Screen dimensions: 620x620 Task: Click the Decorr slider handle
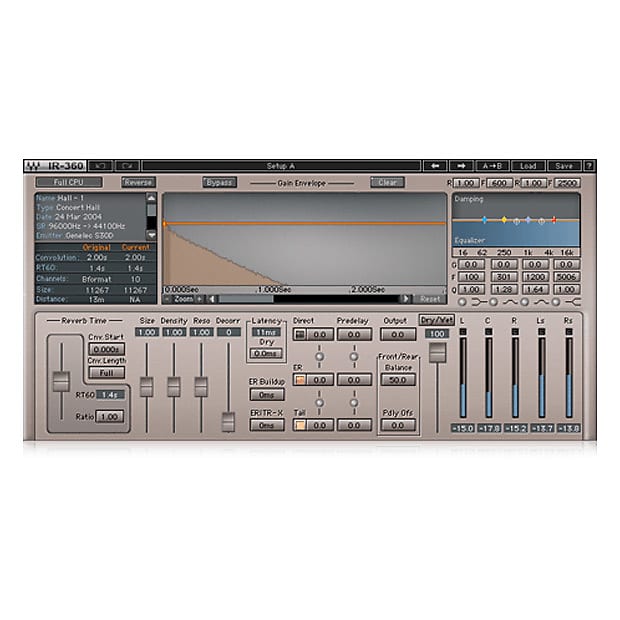click(x=228, y=422)
